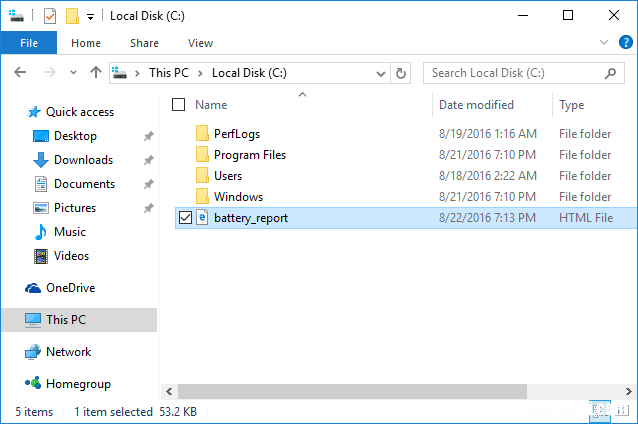Switch to Details view icon in status bar

pyautogui.click(x=600, y=411)
